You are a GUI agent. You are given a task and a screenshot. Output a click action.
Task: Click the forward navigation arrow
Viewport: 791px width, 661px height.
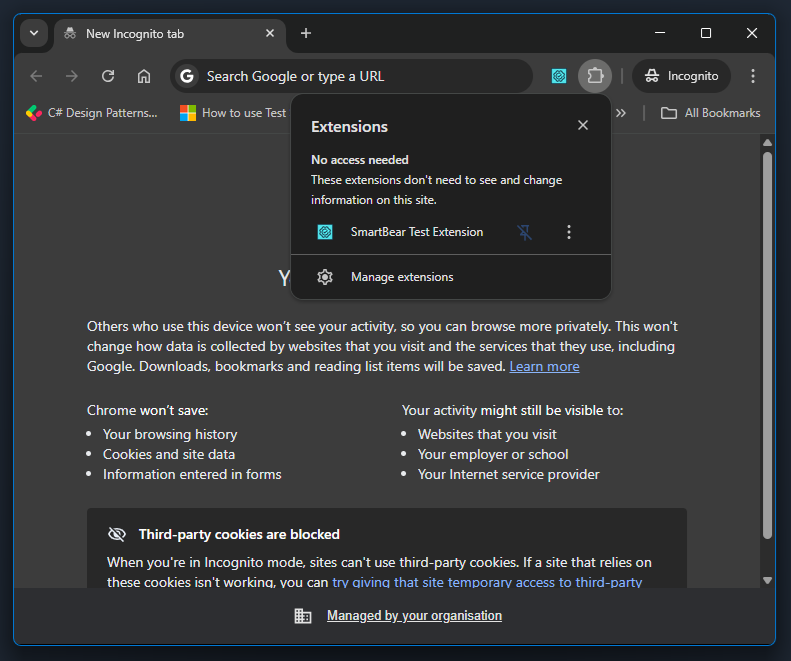coord(72,76)
